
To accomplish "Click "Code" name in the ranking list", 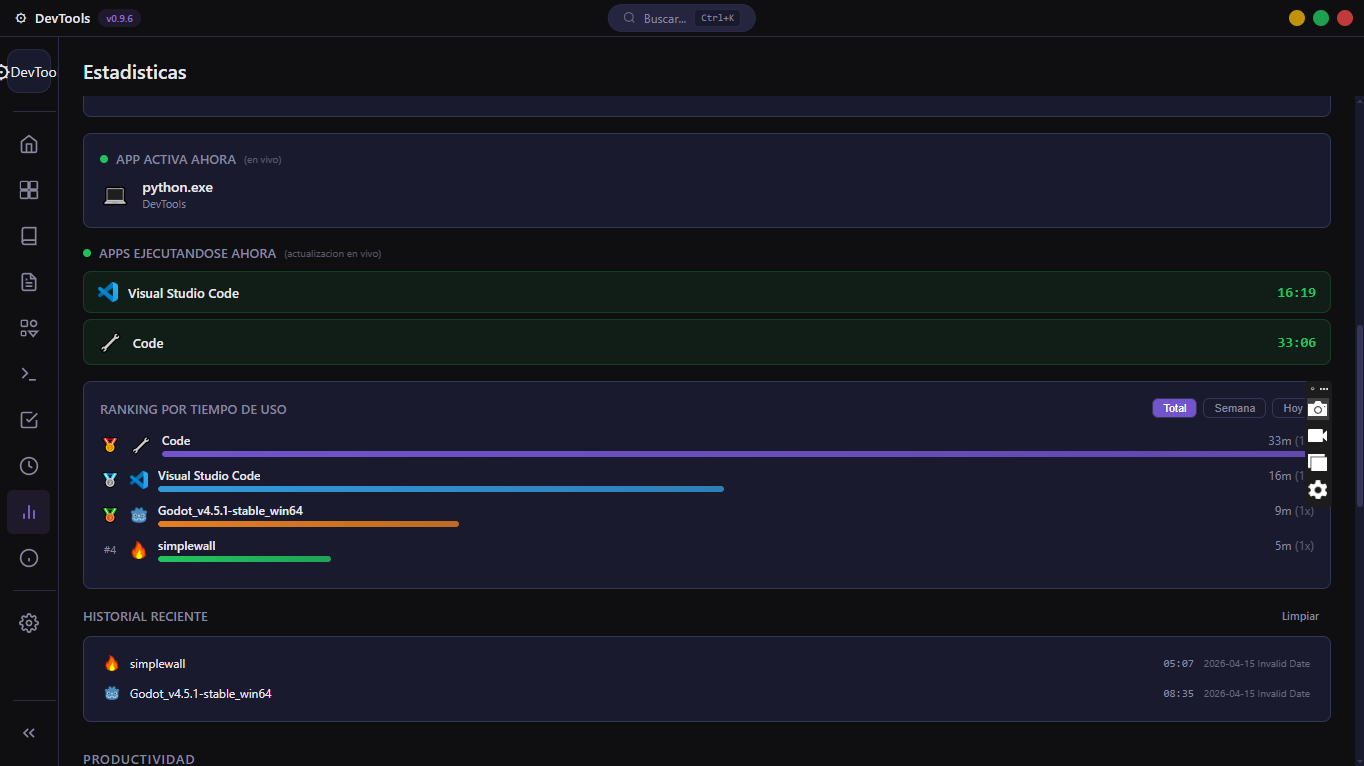I will [x=176, y=441].
